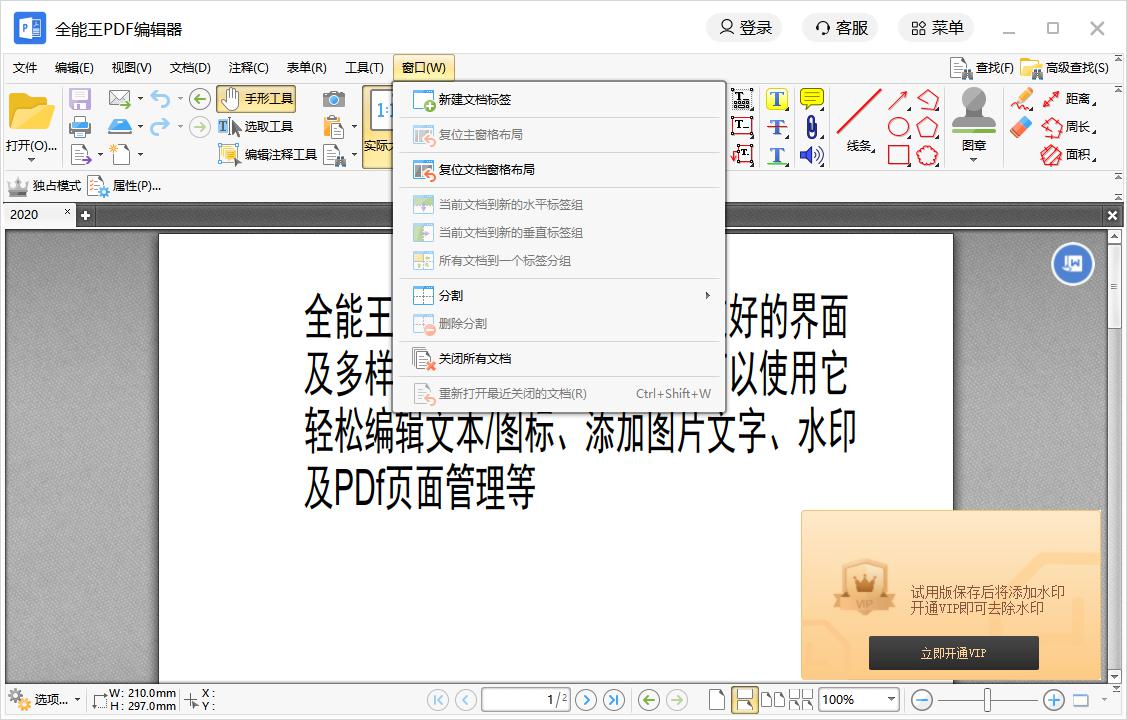Choose 新建文档标签 from the menu
Screen dimensions: 1127x720
pyautogui.click(x=475, y=100)
